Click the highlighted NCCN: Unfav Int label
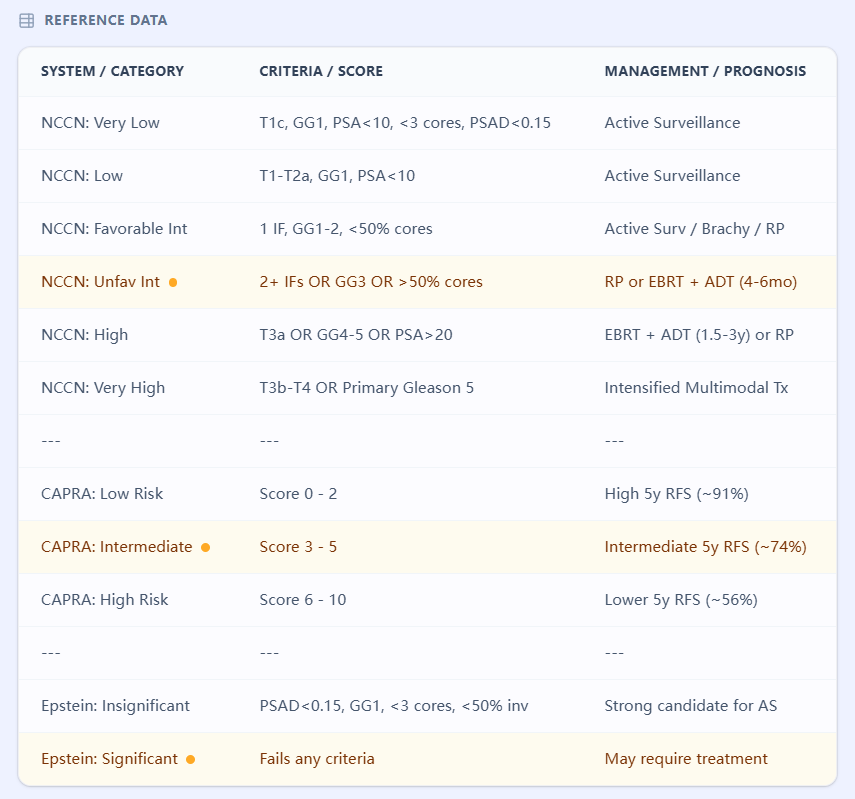 (x=100, y=282)
